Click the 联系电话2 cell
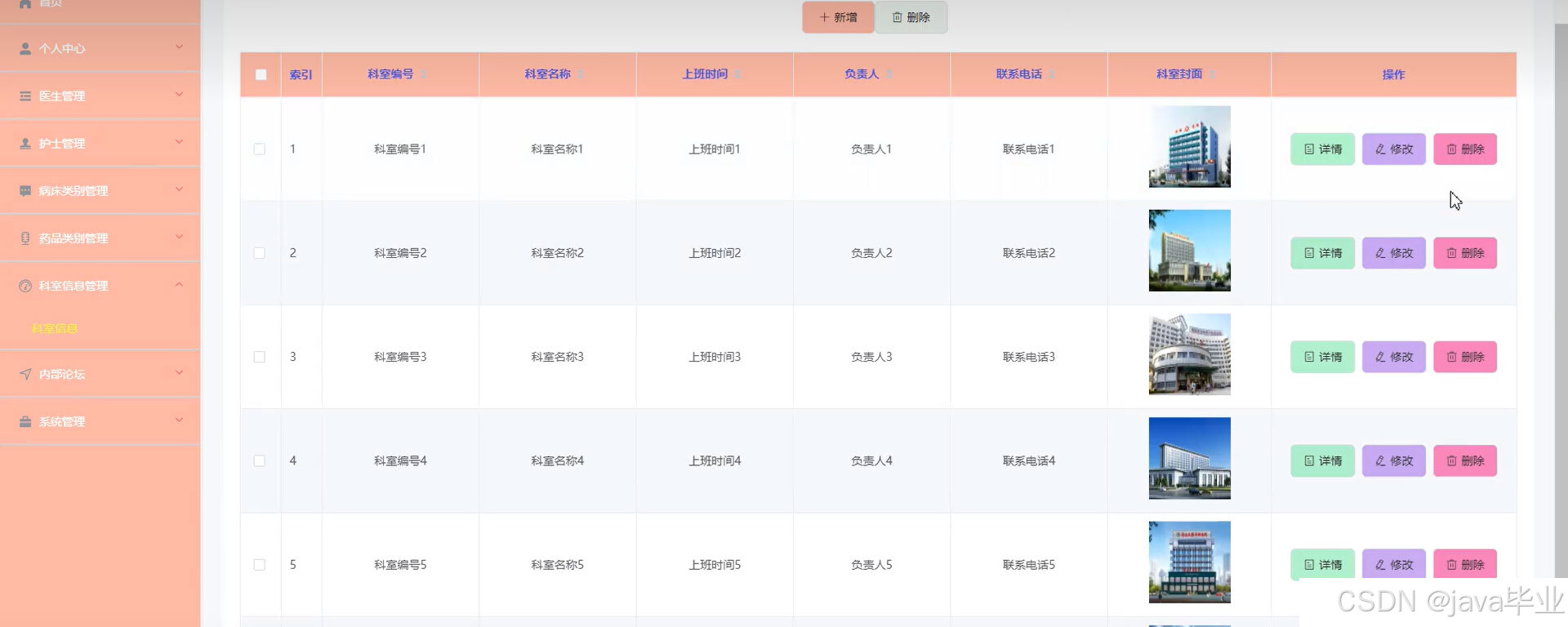This screenshot has height=627, width=1568. (x=1029, y=253)
